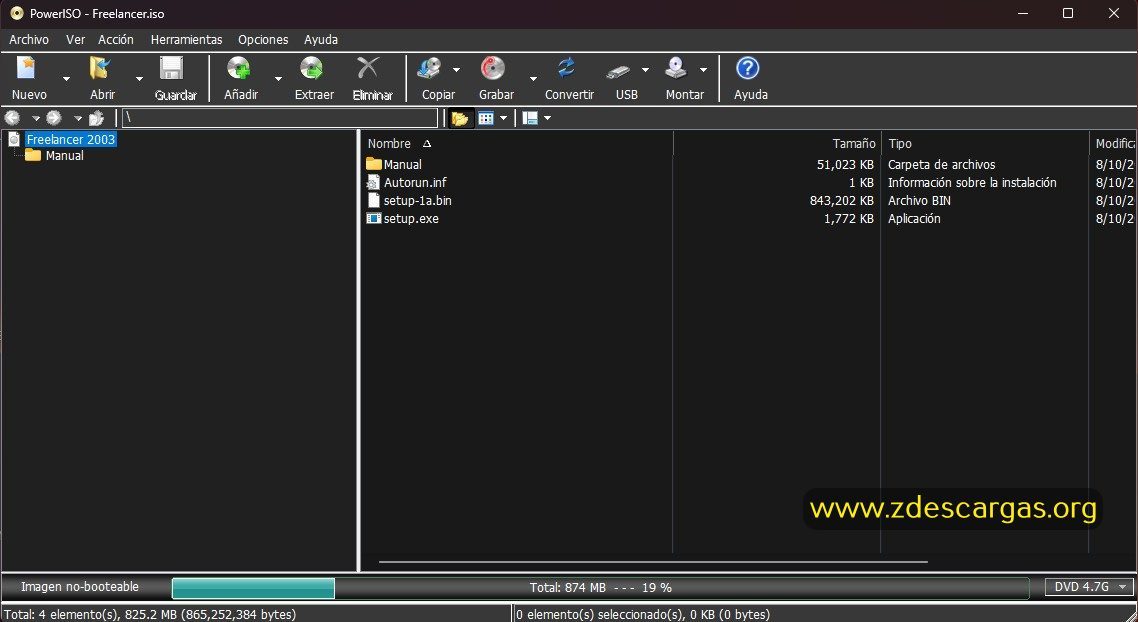Click the Total 4 elemento(s) status bar text

coord(150,615)
